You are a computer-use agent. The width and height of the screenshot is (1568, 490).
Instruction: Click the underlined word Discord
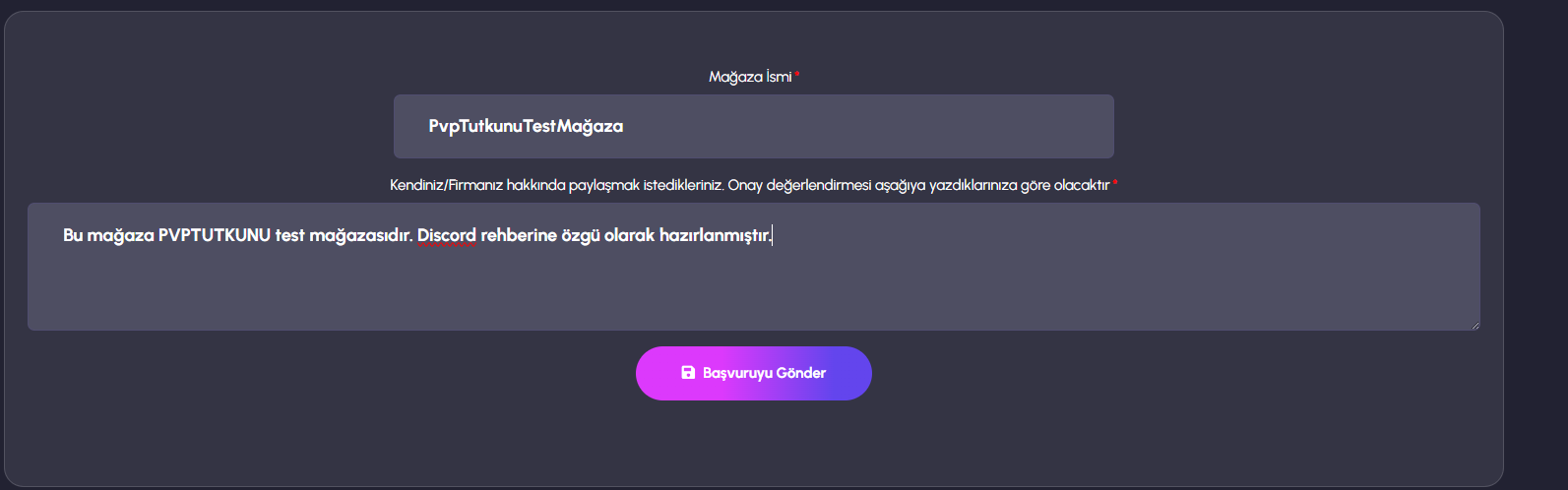pos(447,236)
